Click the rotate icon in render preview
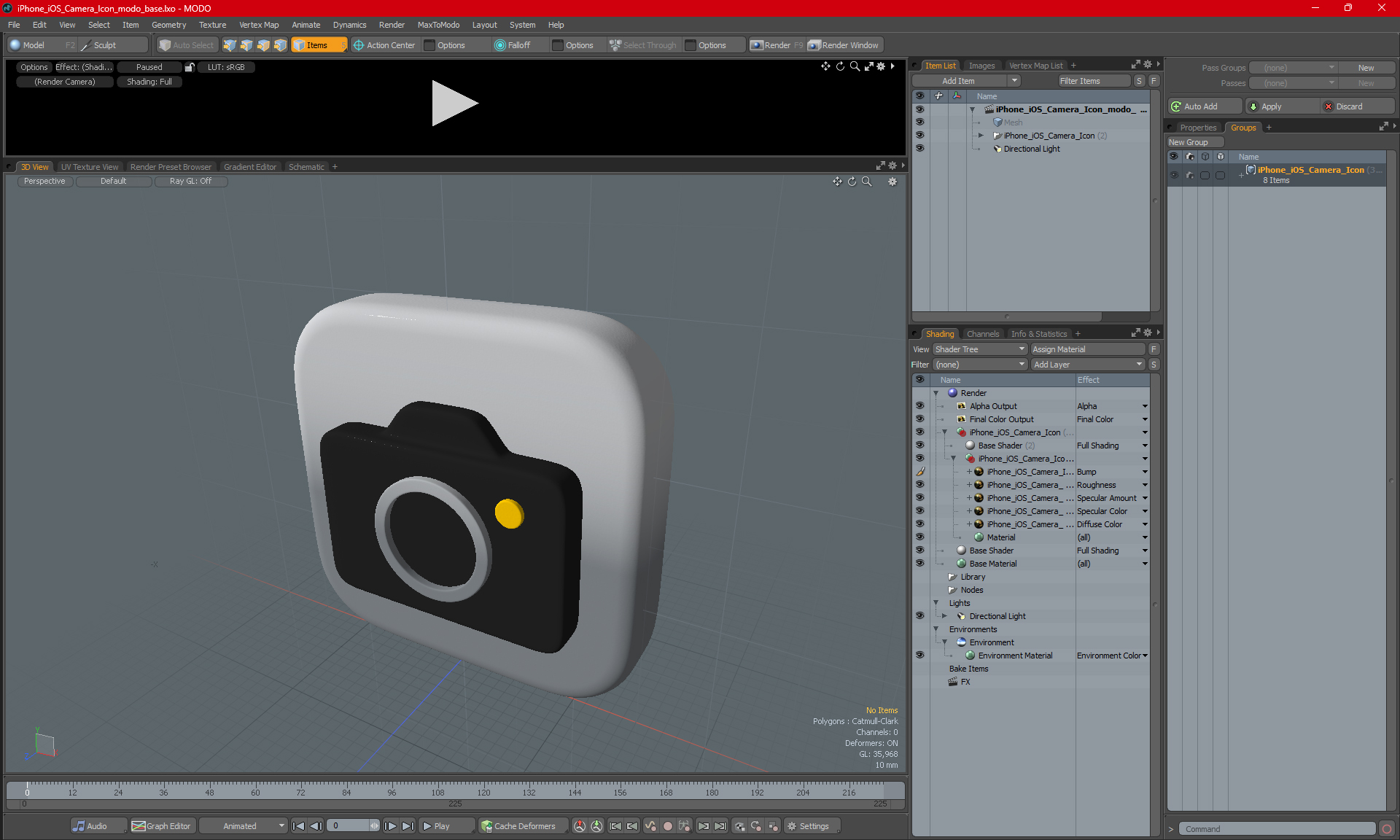 pos(840,66)
